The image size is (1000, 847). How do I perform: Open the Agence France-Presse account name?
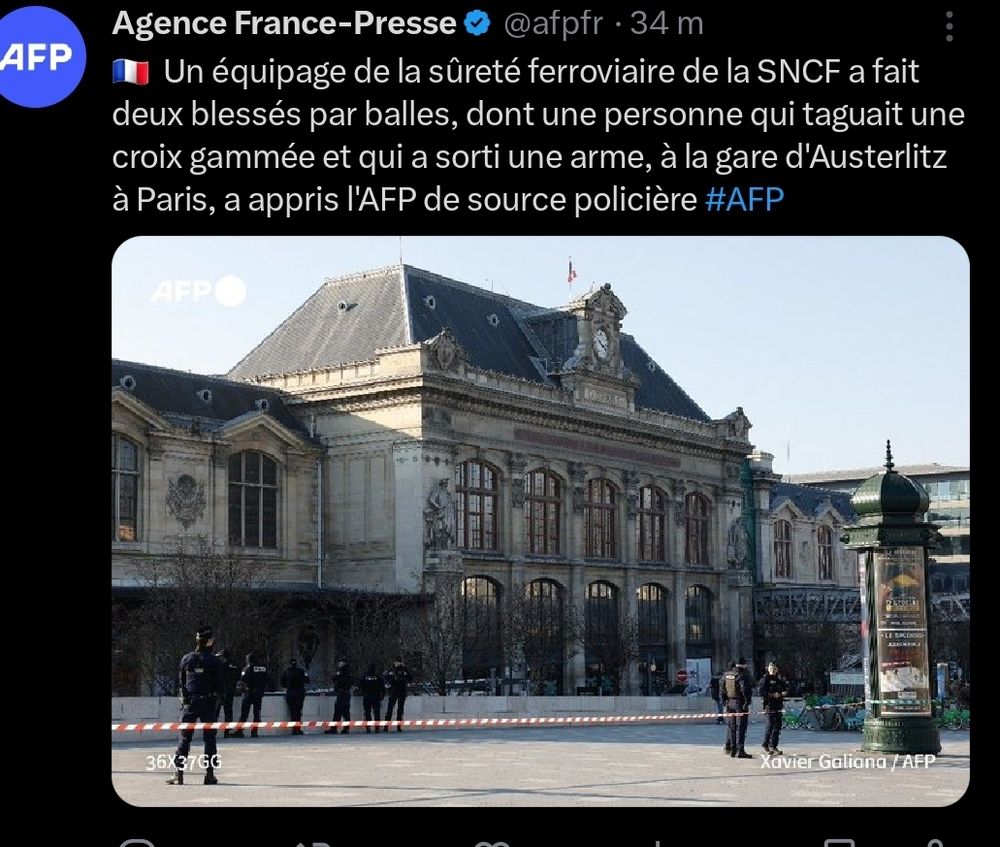point(284,24)
